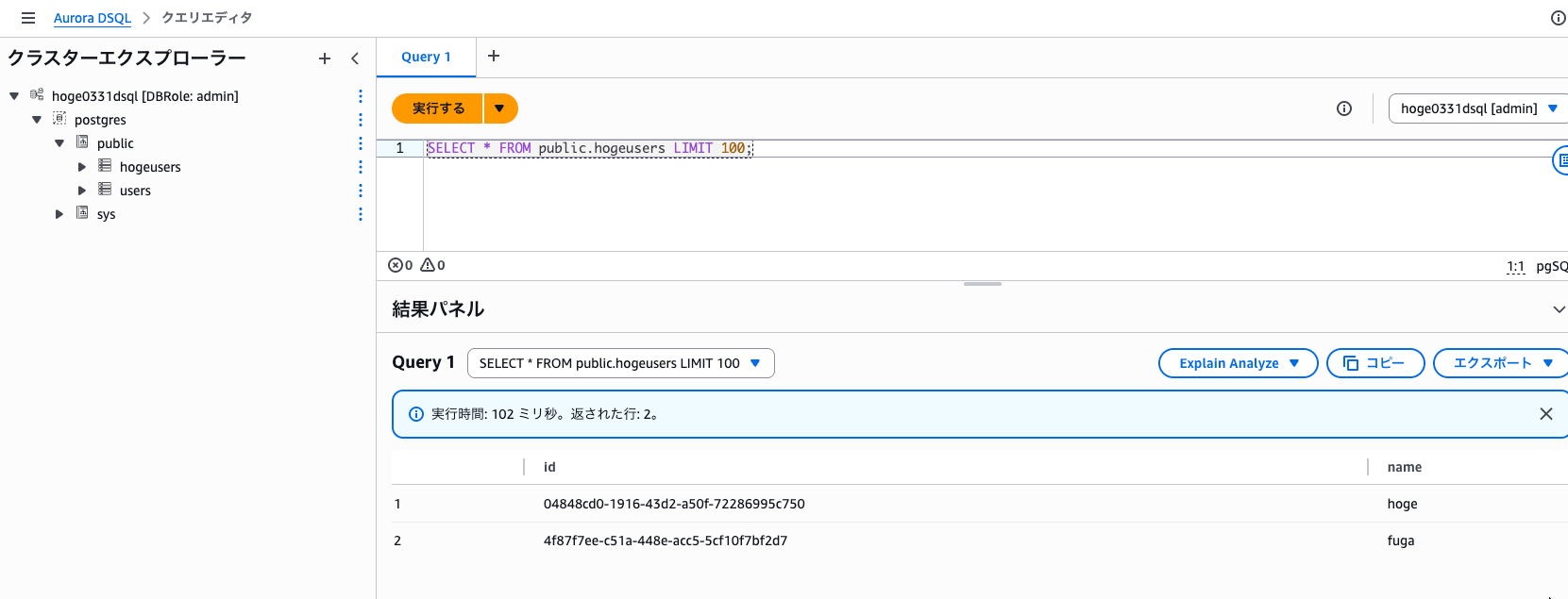Dismiss the execution time notification
This screenshot has width=1568, height=599.
click(1545, 414)
